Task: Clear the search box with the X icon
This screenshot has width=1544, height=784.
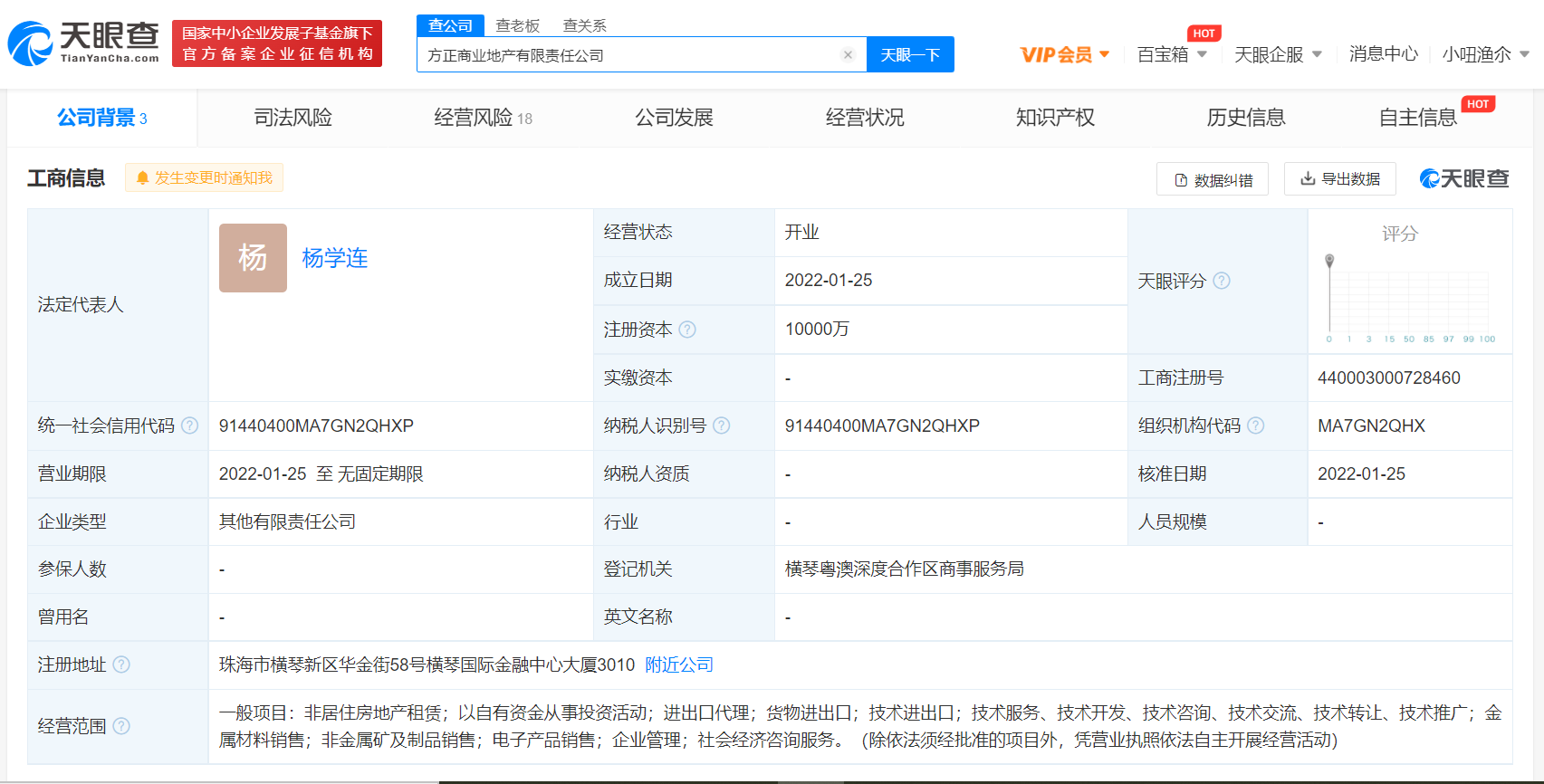Action: [848, 55]
